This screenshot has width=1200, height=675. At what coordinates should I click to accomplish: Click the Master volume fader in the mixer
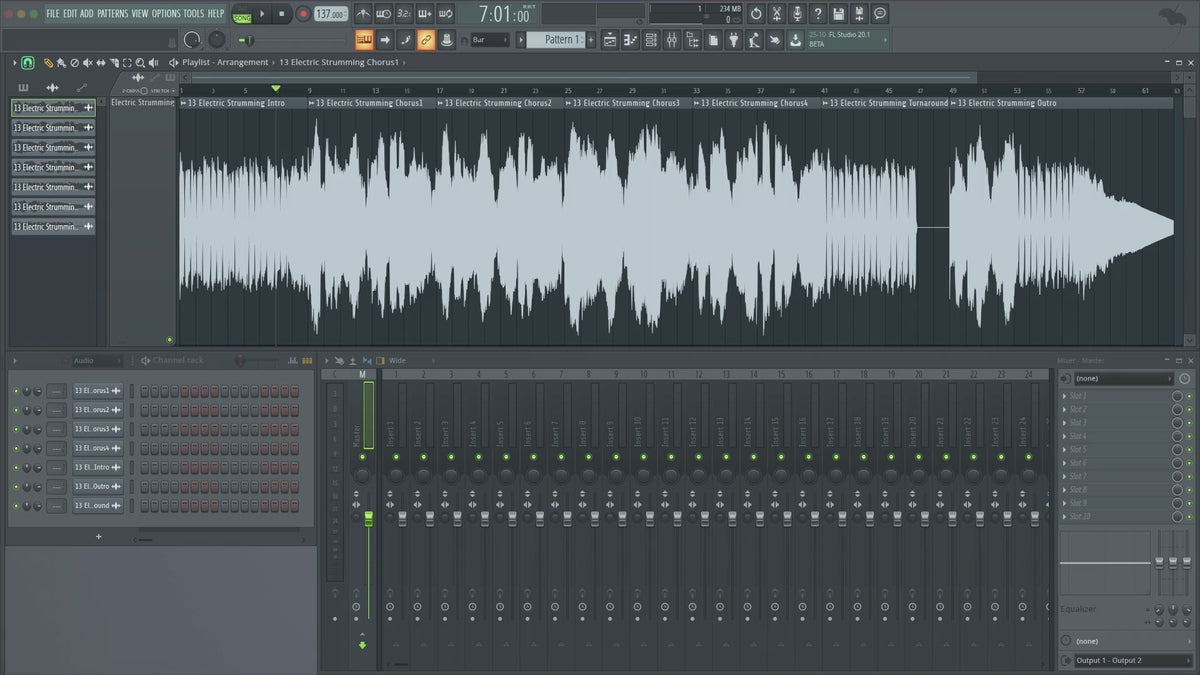pos(368,518)
